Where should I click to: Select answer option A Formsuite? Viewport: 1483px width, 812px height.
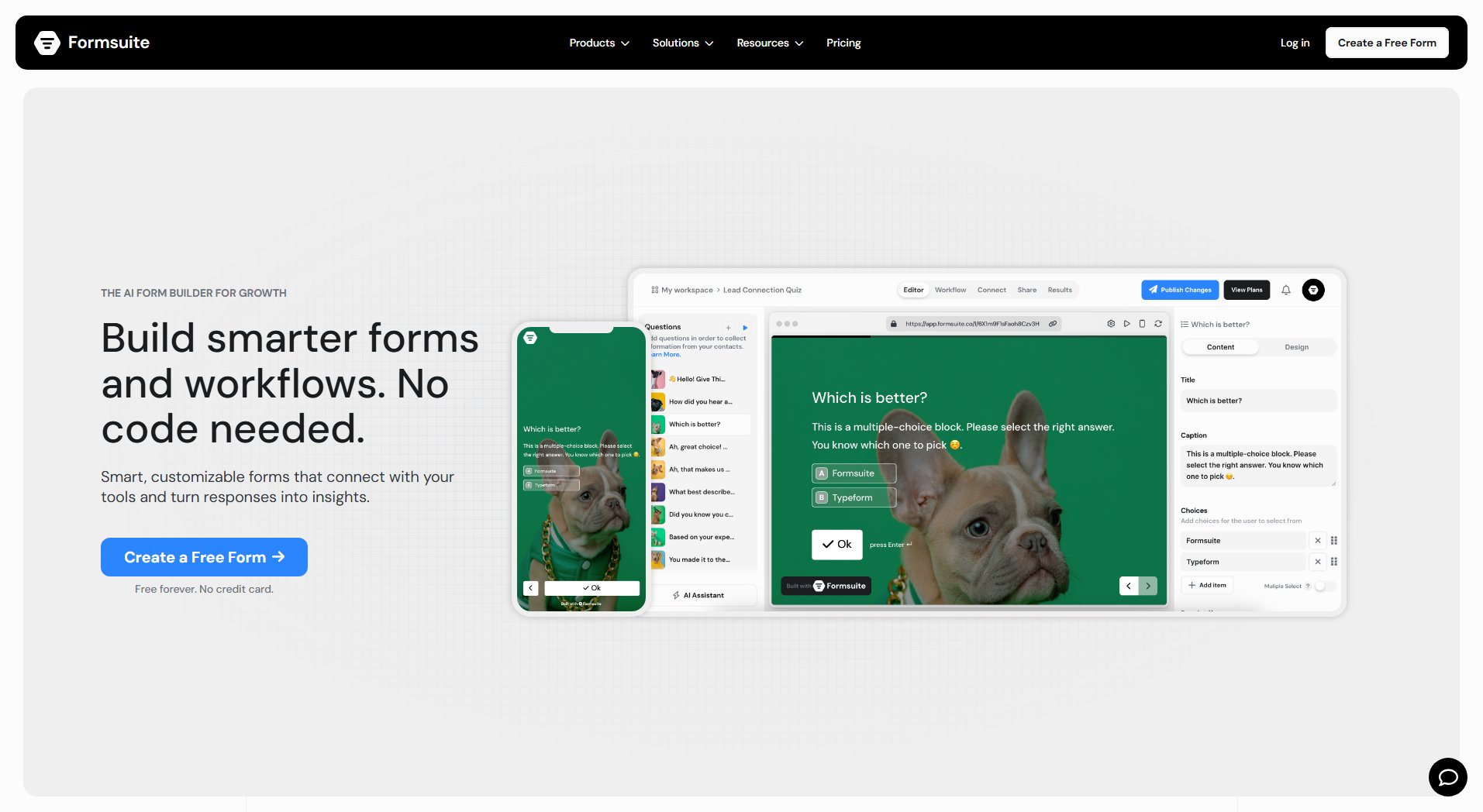[x=854, y=473]
